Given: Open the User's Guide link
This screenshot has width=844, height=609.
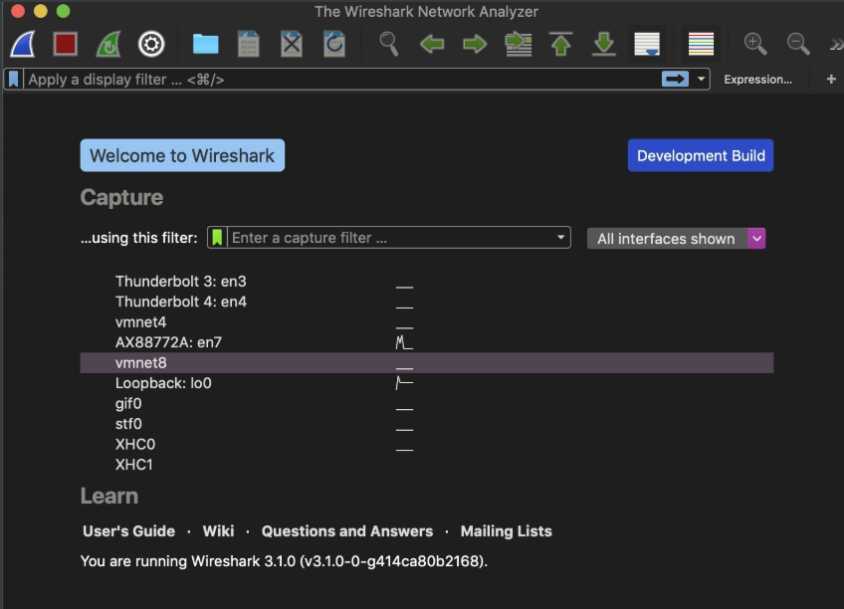Looking at the screenshot, I should tap(129, 531).
